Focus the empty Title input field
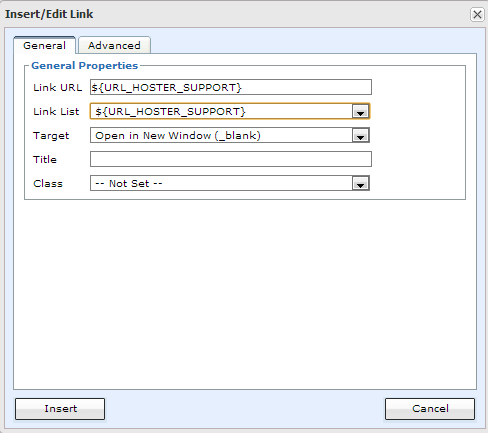 pos(231,159)
